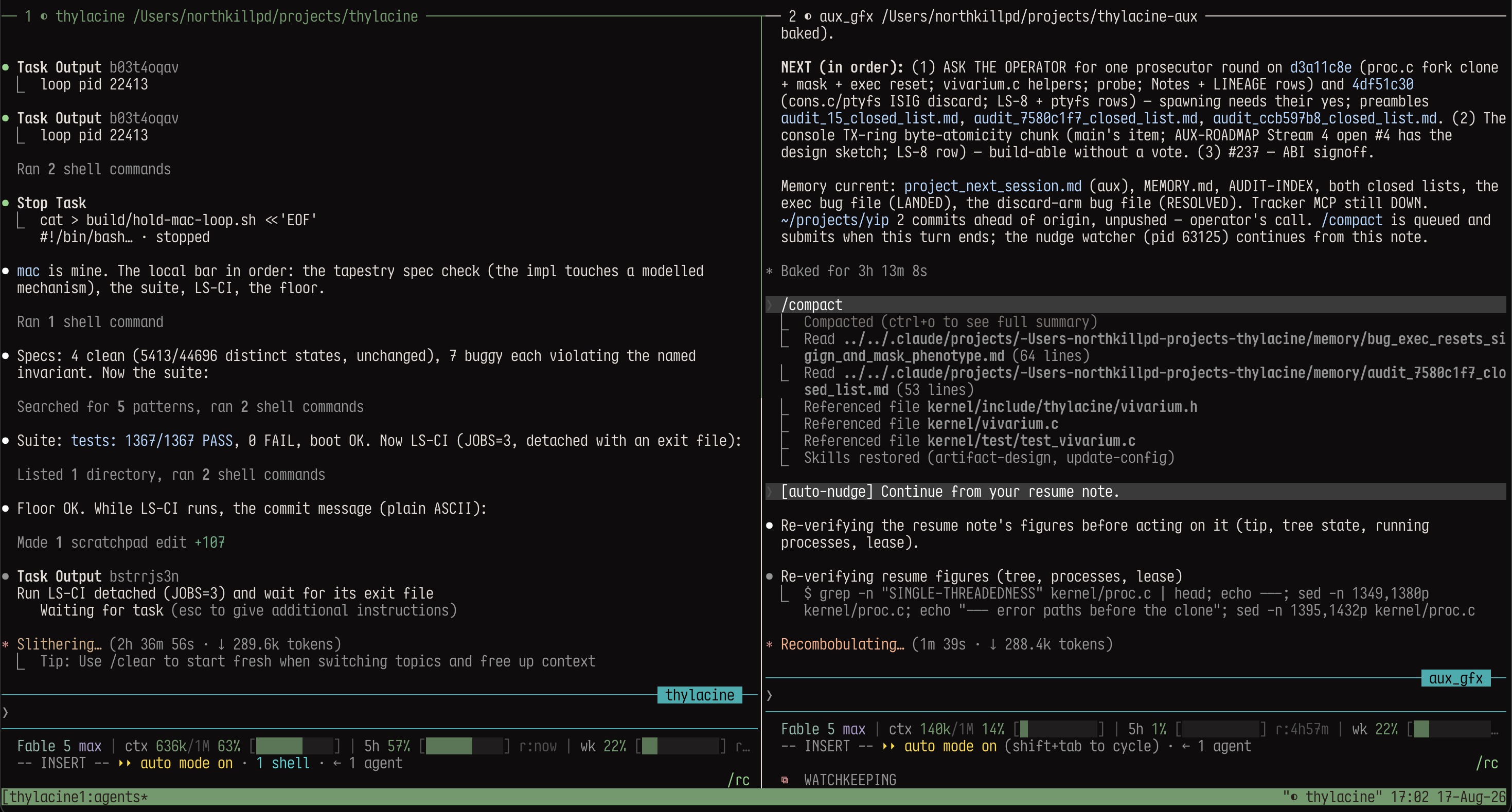Viewport: 1512px width, 812px height.
Task: Click r:4h57m reset timer in aux_gfx pane
Action: tap(1302, 729)
